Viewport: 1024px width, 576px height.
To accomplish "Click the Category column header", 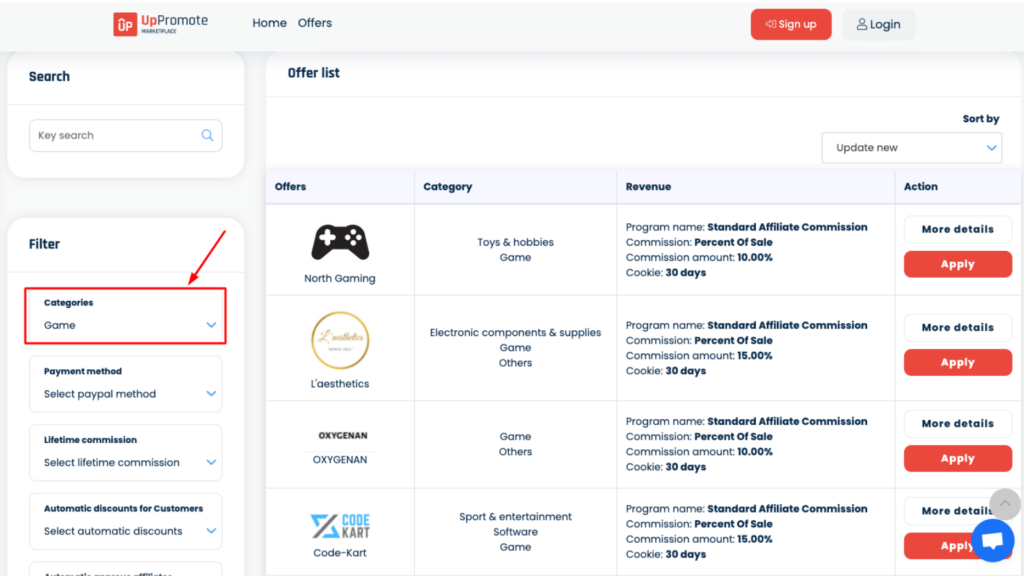I will coord(447,187).
